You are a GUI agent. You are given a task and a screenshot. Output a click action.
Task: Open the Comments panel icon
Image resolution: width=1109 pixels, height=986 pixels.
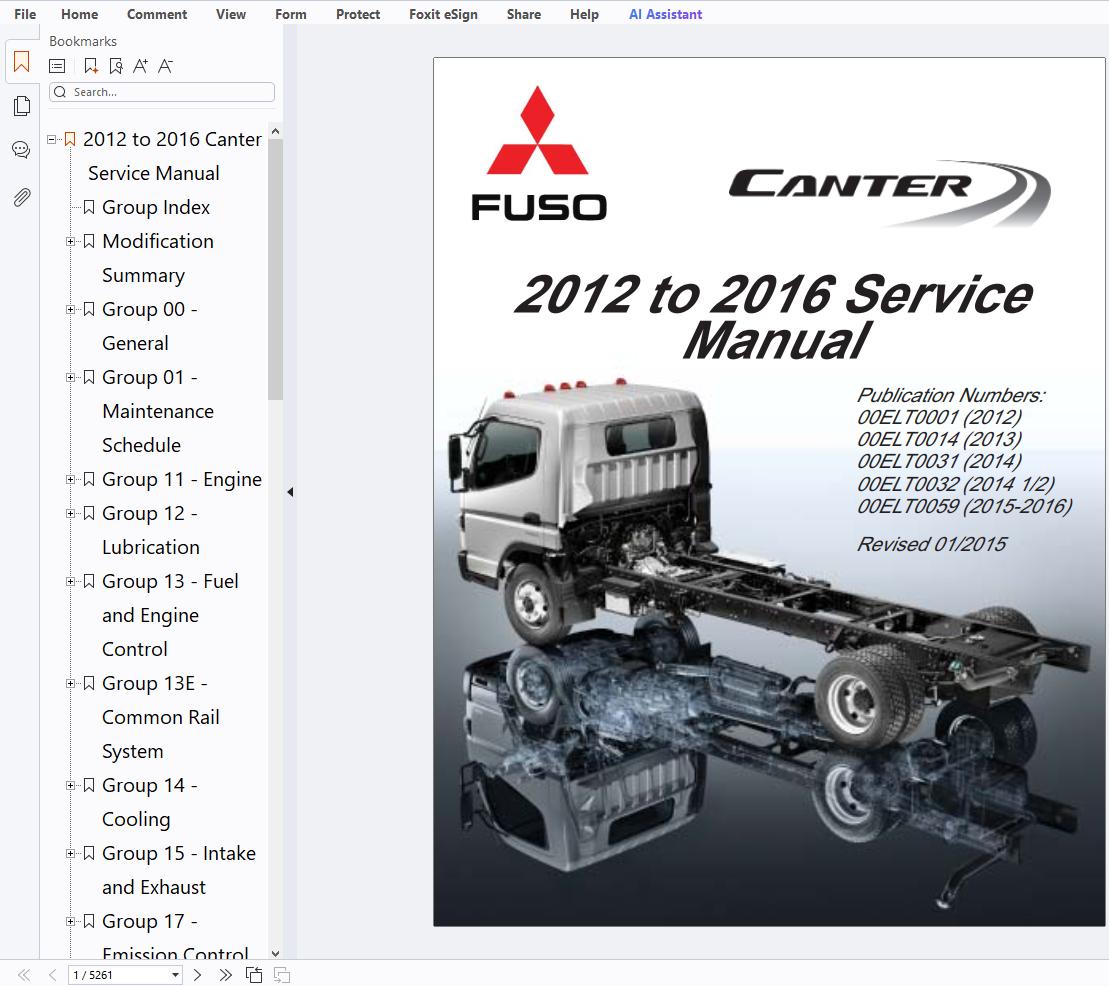click(x=21, y=150)
